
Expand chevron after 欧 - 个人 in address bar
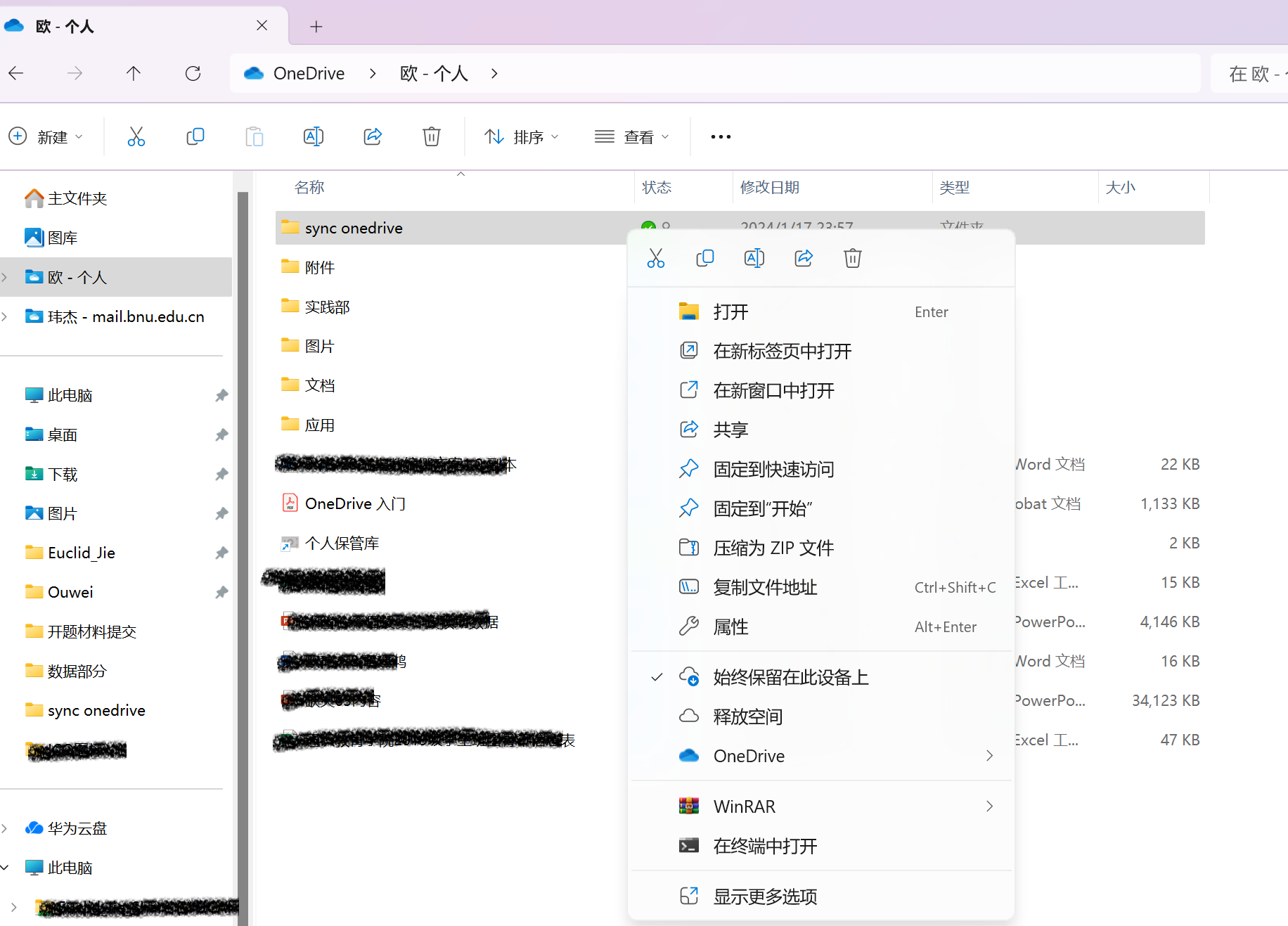[494, 73]
